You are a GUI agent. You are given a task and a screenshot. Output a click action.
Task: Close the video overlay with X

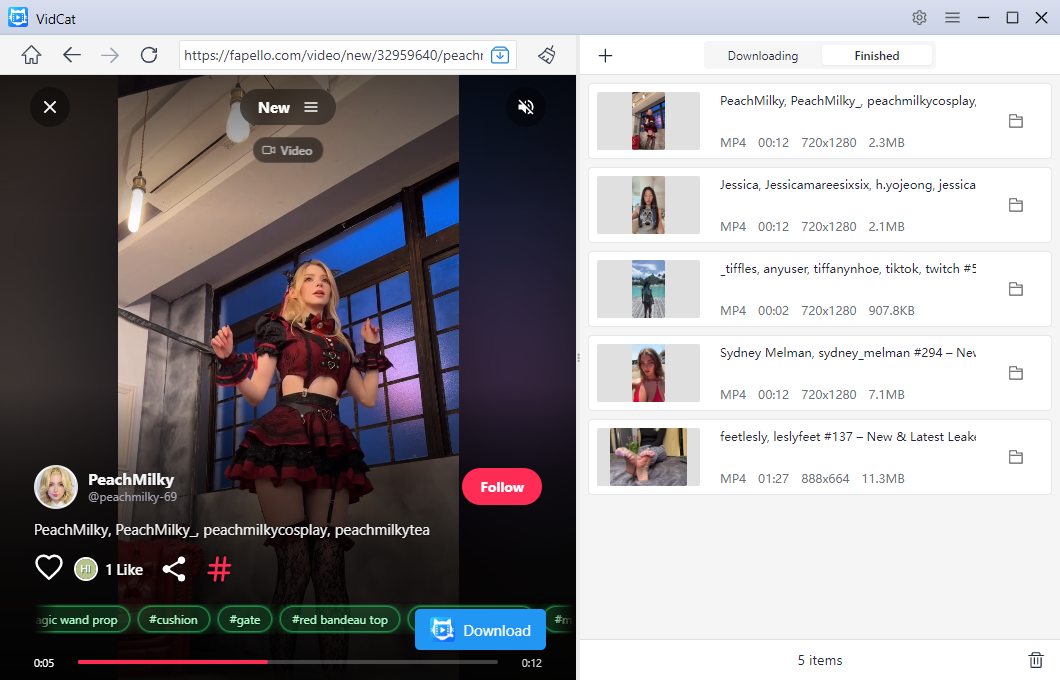pyautogui.click(x=50, y=107)
